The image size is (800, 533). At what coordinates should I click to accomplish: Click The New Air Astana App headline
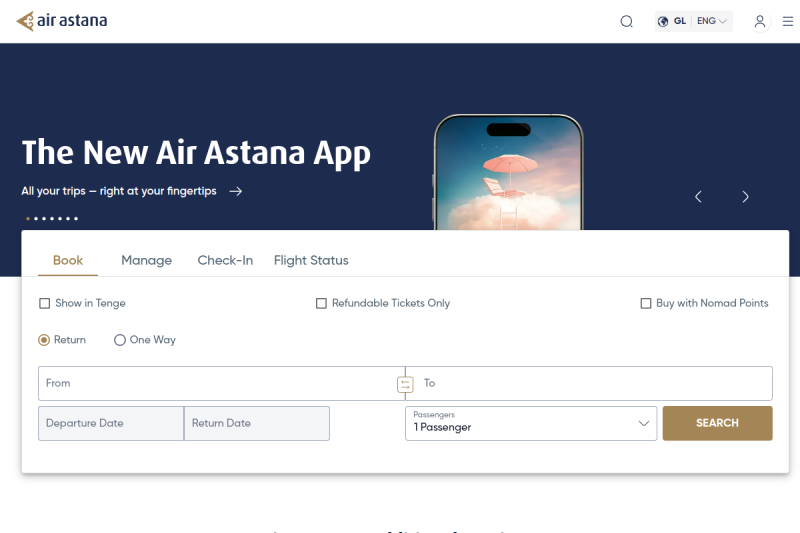coord(196,153)
